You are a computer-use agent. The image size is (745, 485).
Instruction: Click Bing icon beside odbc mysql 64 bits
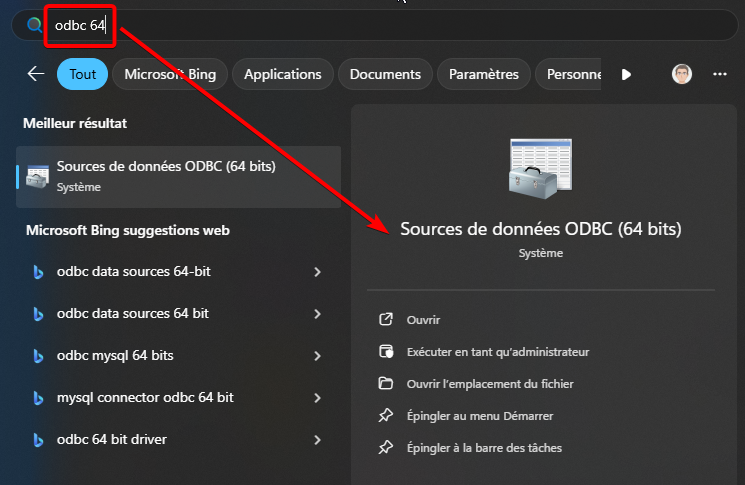[38, 356]
